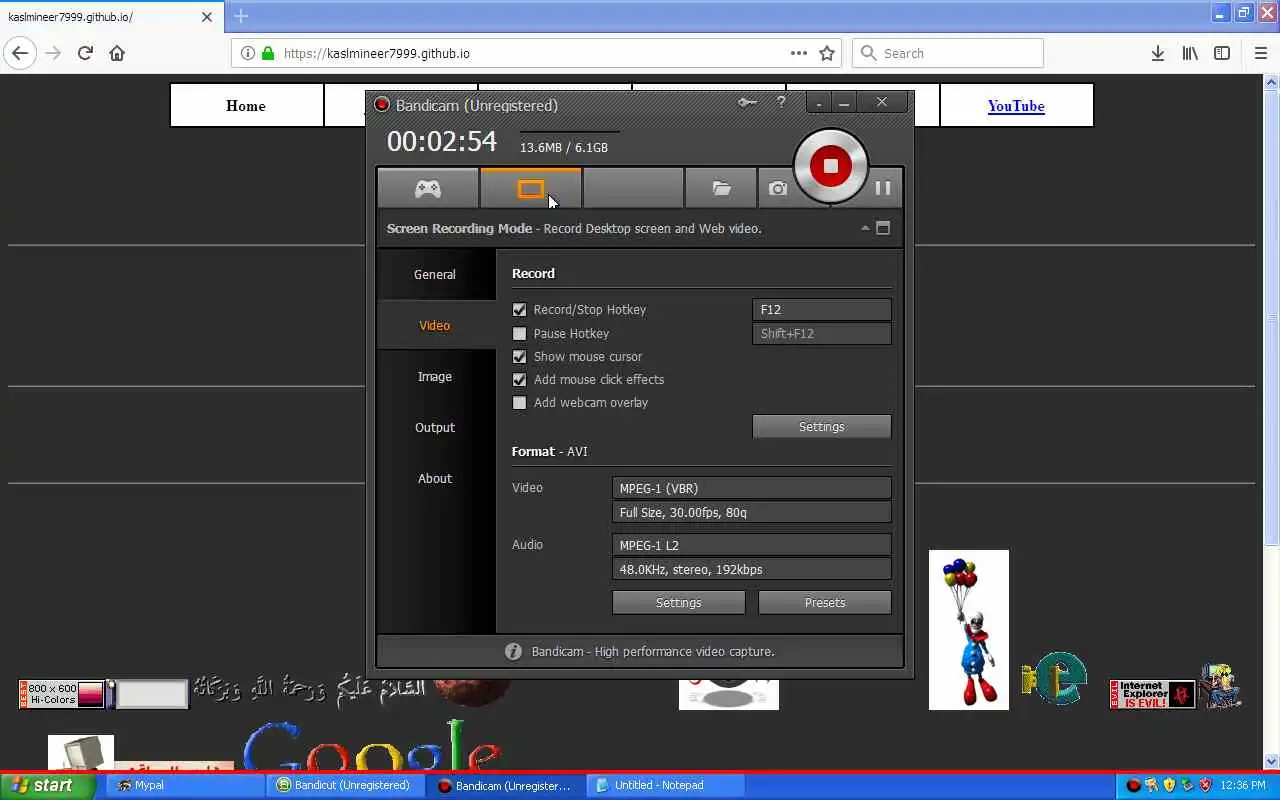The height and width of the screenshot is (800, 1280).
Task: Uncheck Record/Stop Hotkey checkbox
Action: tap(519, 310)
